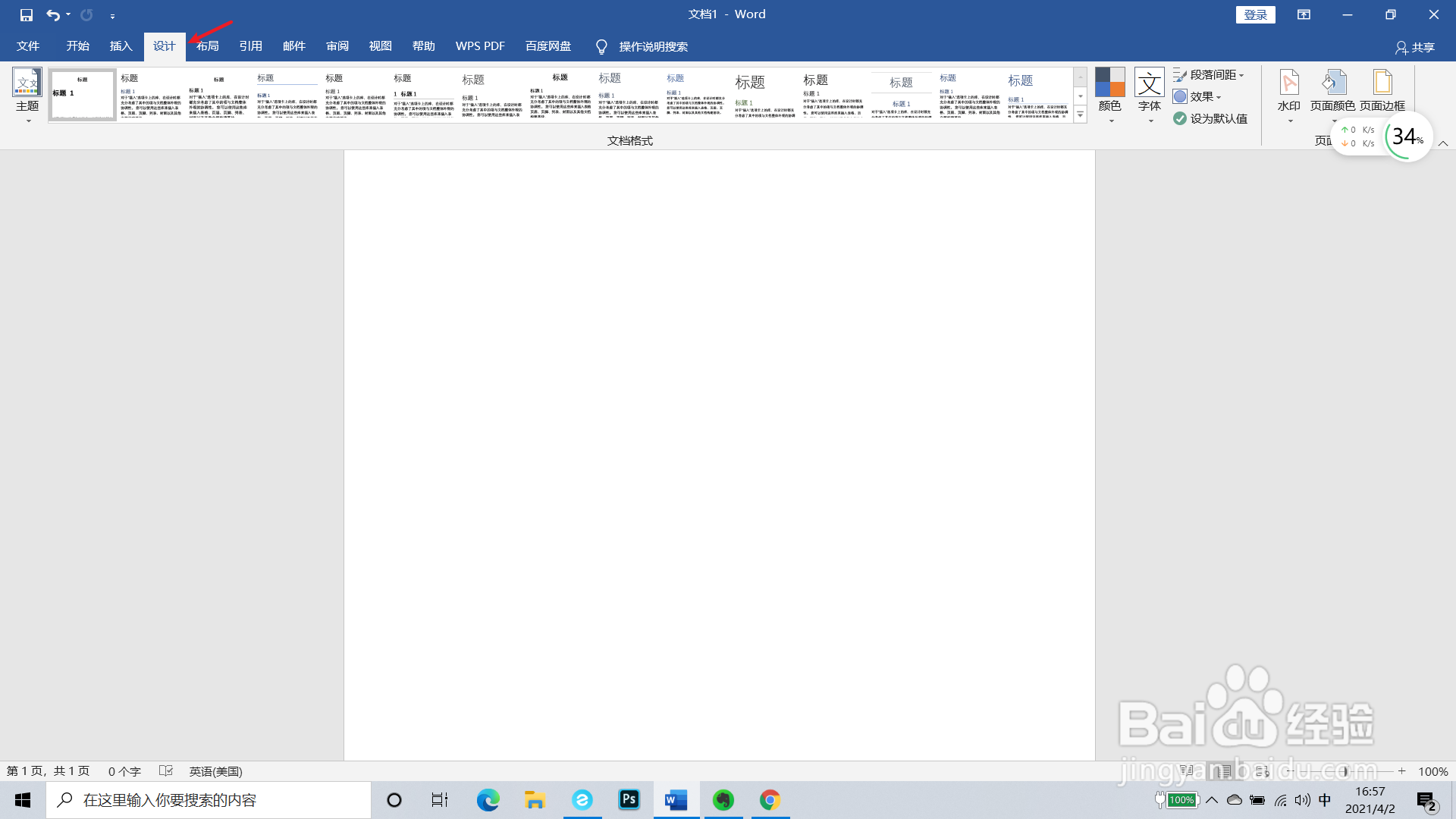Open the 百度网盘 tab
The height and width of the screenshot is (819, 1456).
click(548, 46)
